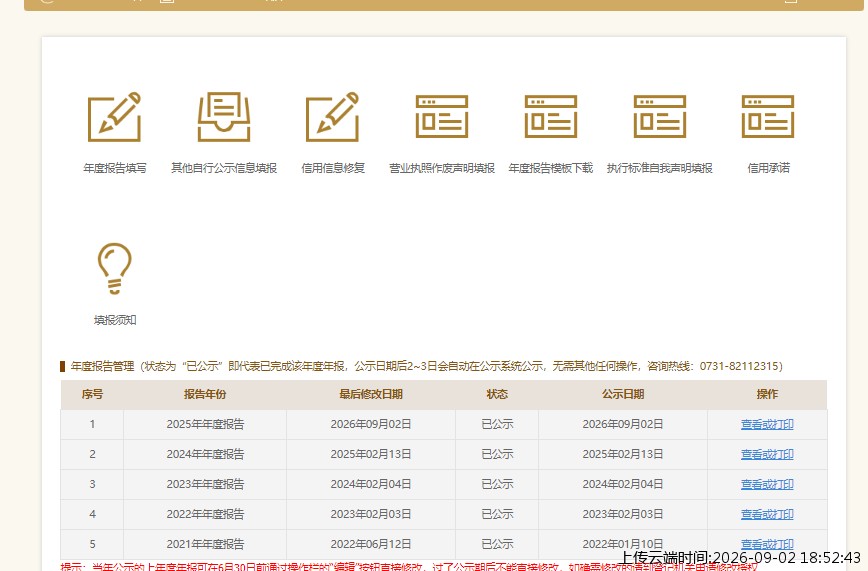Open the 执行标准自我声明填报 icon
Screen dimensions: 868x571
tap(660, 116)
